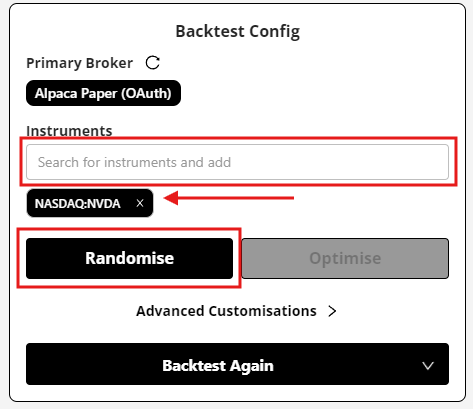
Task: Open the Advanced Customisations text link
Action: click(x=226, y=311)
